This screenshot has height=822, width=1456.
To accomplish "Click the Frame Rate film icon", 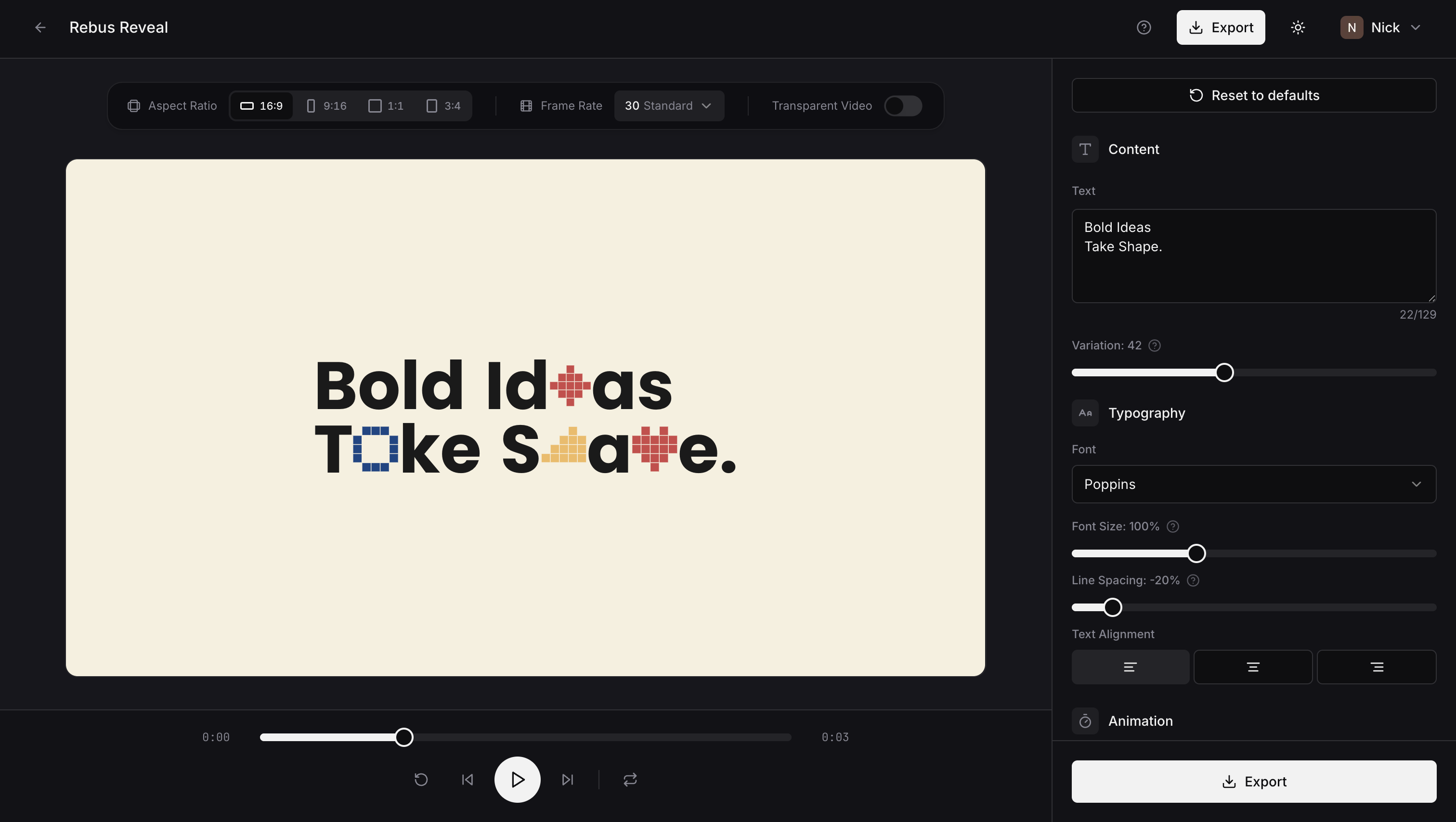I will click(x=526, y=106).
